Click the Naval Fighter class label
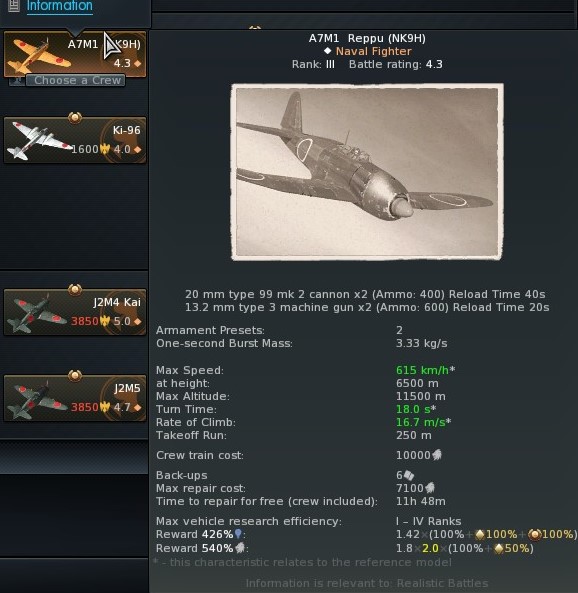Screen dimensions: 578x593 [x=373, y=51]
